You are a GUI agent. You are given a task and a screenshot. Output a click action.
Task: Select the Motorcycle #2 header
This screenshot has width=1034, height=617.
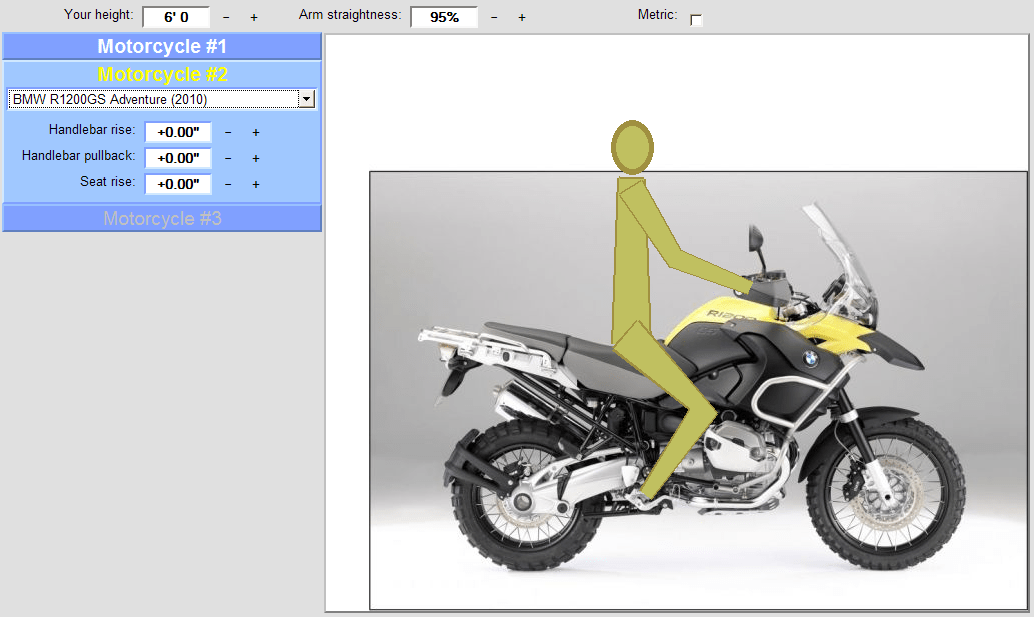[161, 74]
